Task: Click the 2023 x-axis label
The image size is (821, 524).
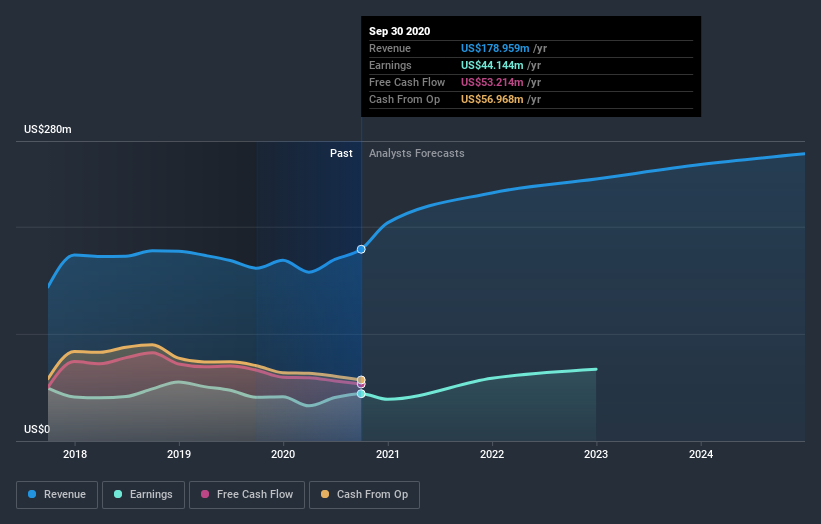Action: [596, 454]
